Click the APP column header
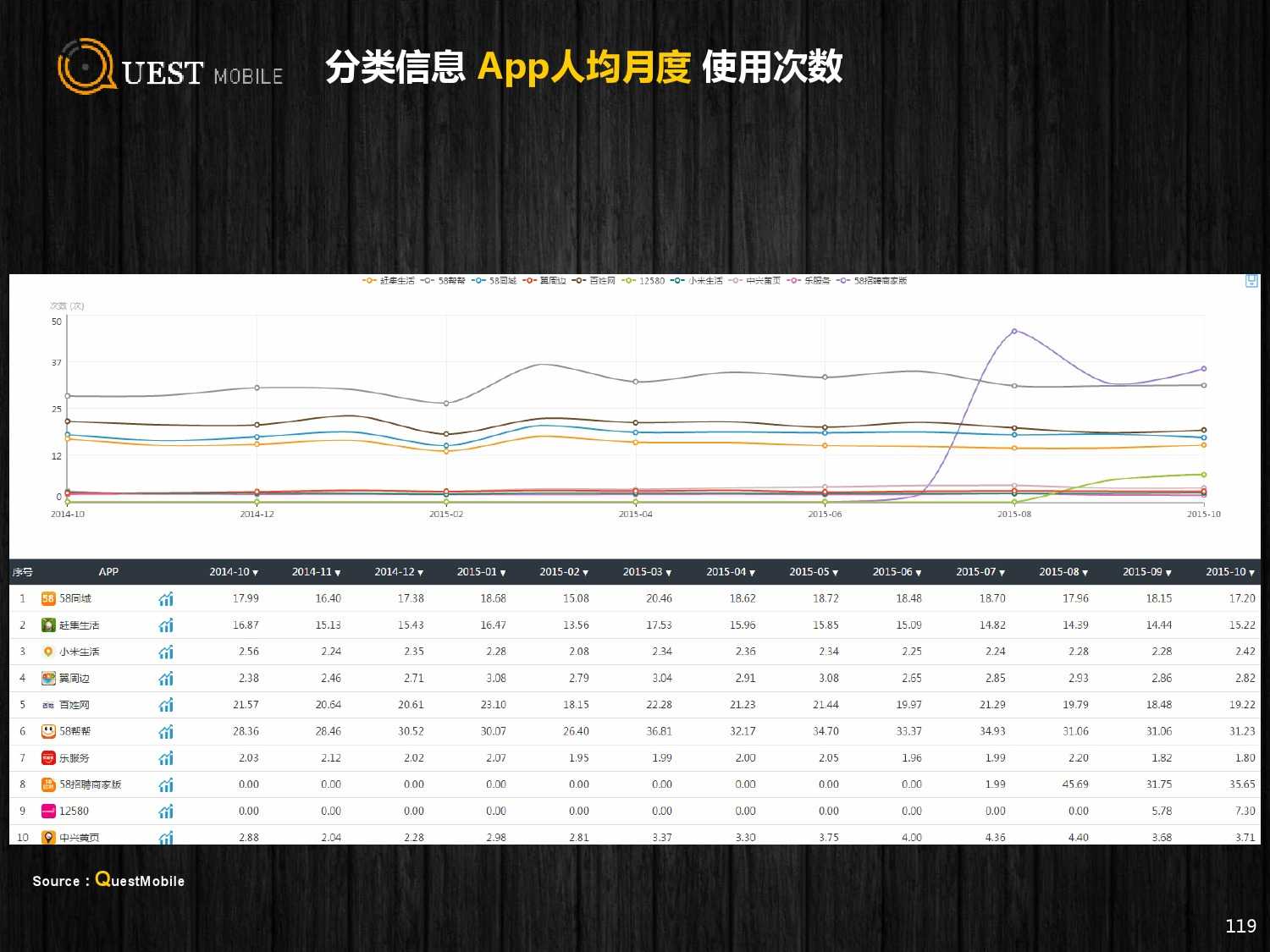Screen dimensions: 1270x952 (108, 572)
